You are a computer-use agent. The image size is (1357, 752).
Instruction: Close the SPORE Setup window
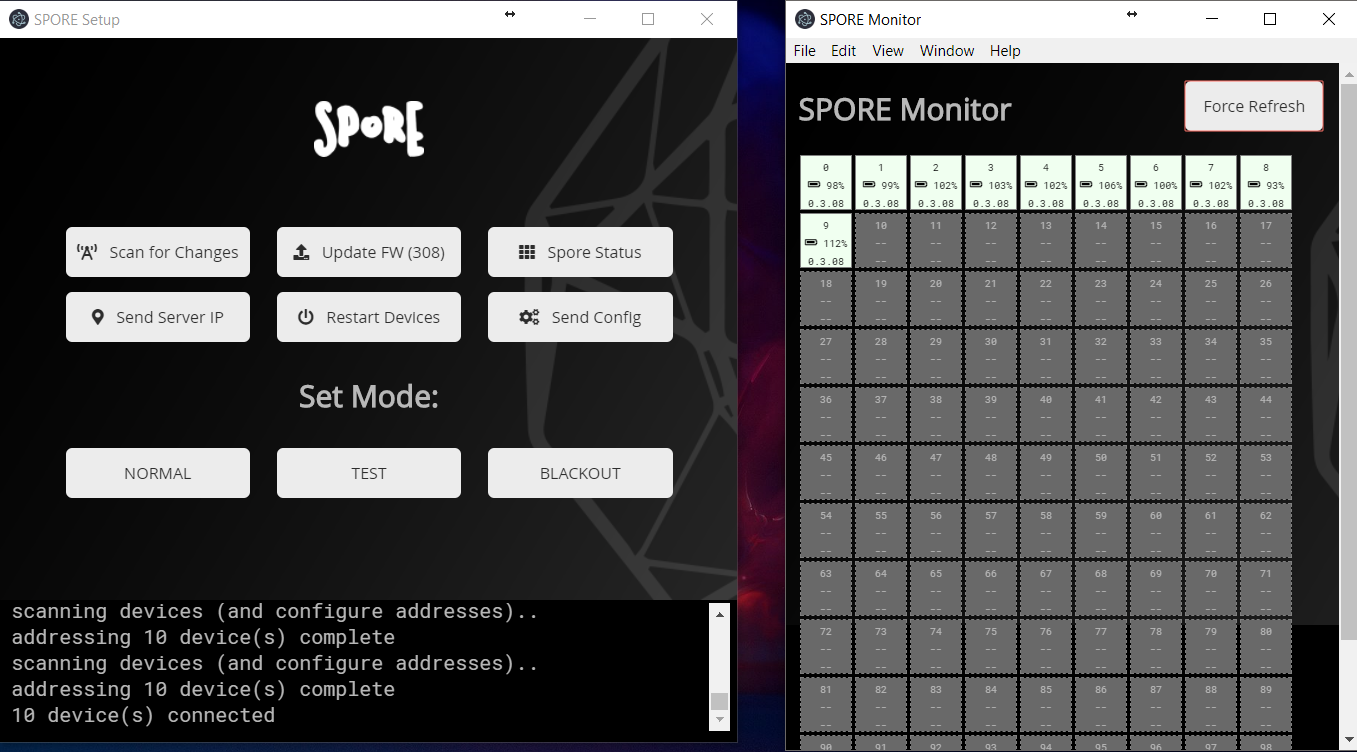pyautogui.click(x=707, y=19)
